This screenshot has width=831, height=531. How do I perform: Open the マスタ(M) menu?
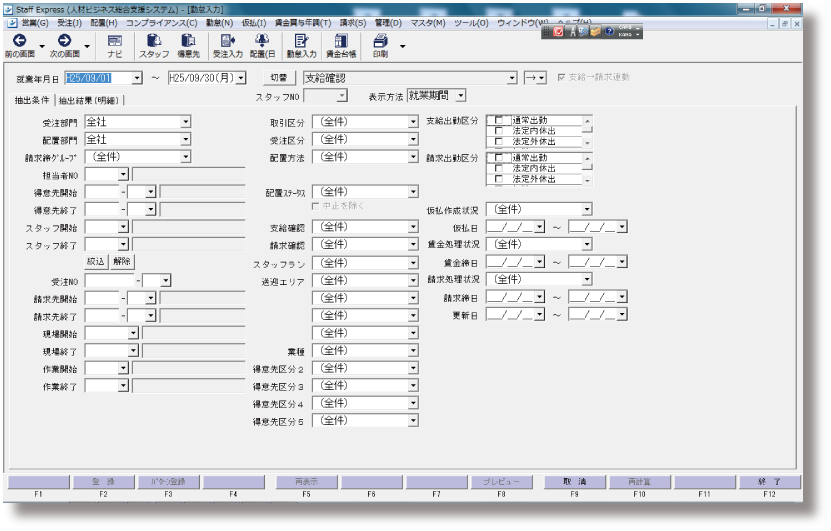pos(428,23)
